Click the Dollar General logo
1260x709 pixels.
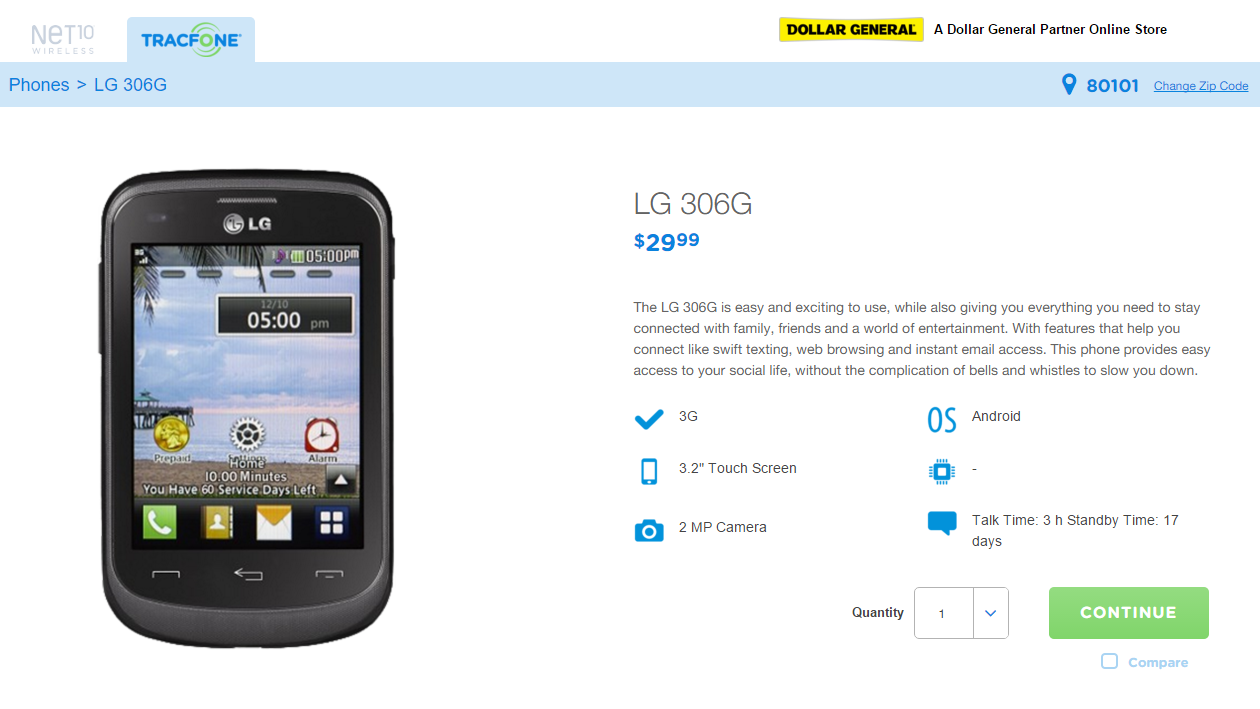[x=851, y=30]
